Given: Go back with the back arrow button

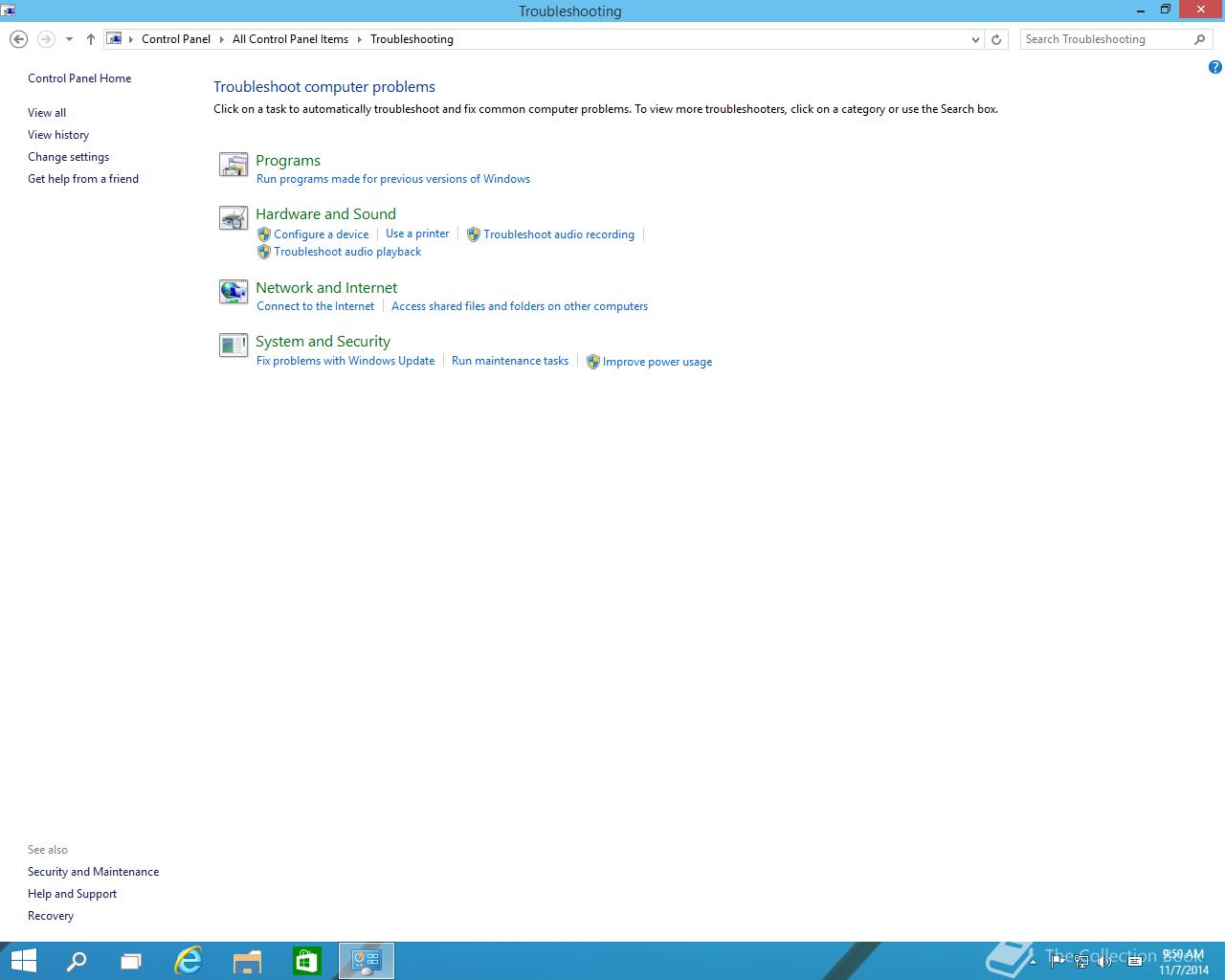Looking at the screenshot, I should (x=18, y=39).
